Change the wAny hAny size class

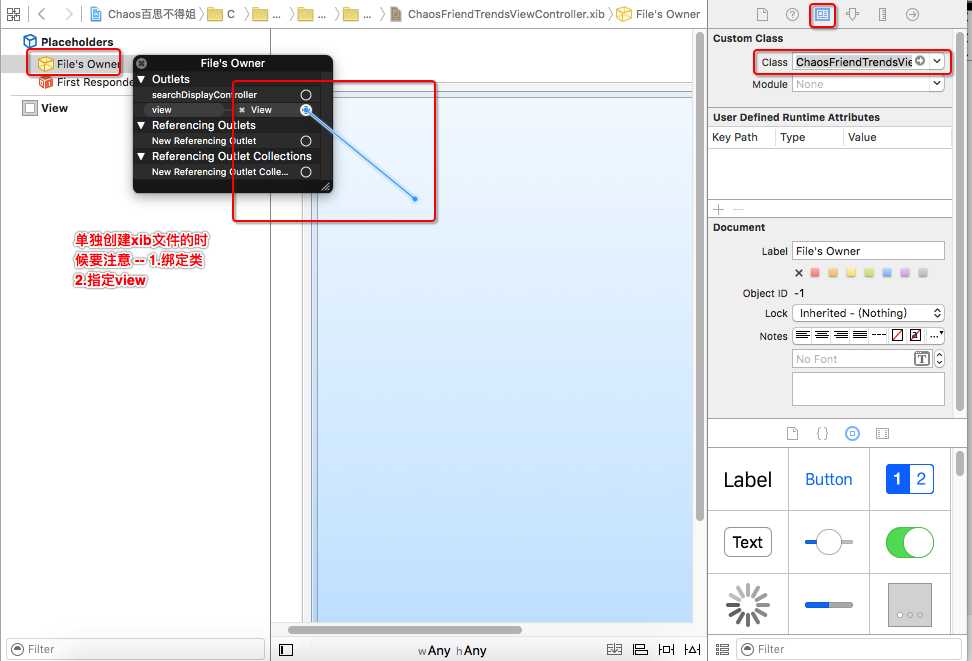click(x=452, y=650)
